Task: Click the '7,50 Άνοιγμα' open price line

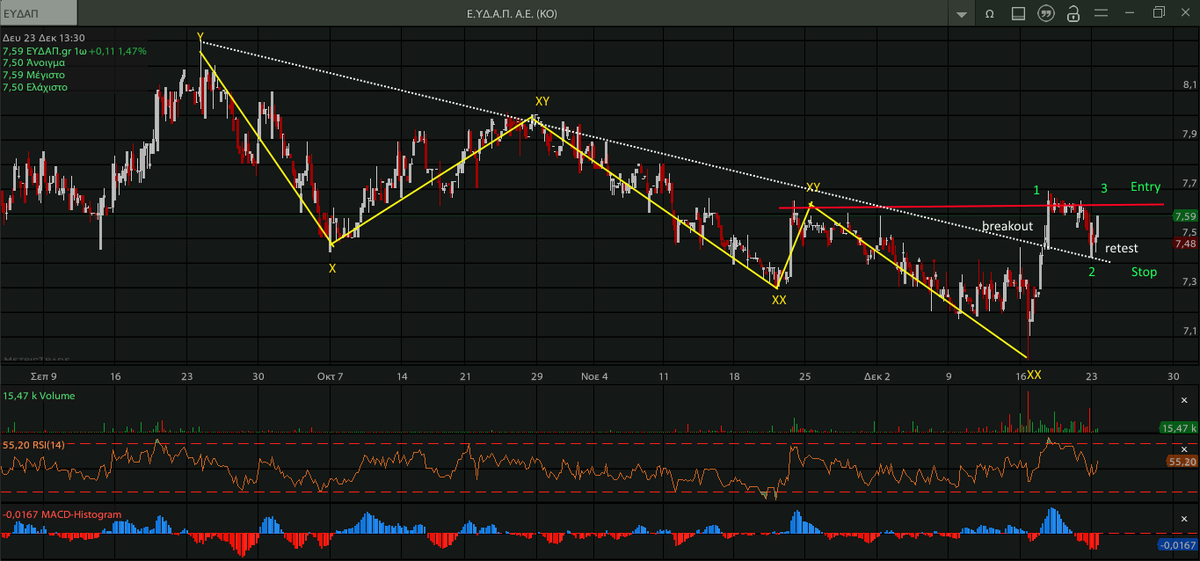Action: click(34, 62)
